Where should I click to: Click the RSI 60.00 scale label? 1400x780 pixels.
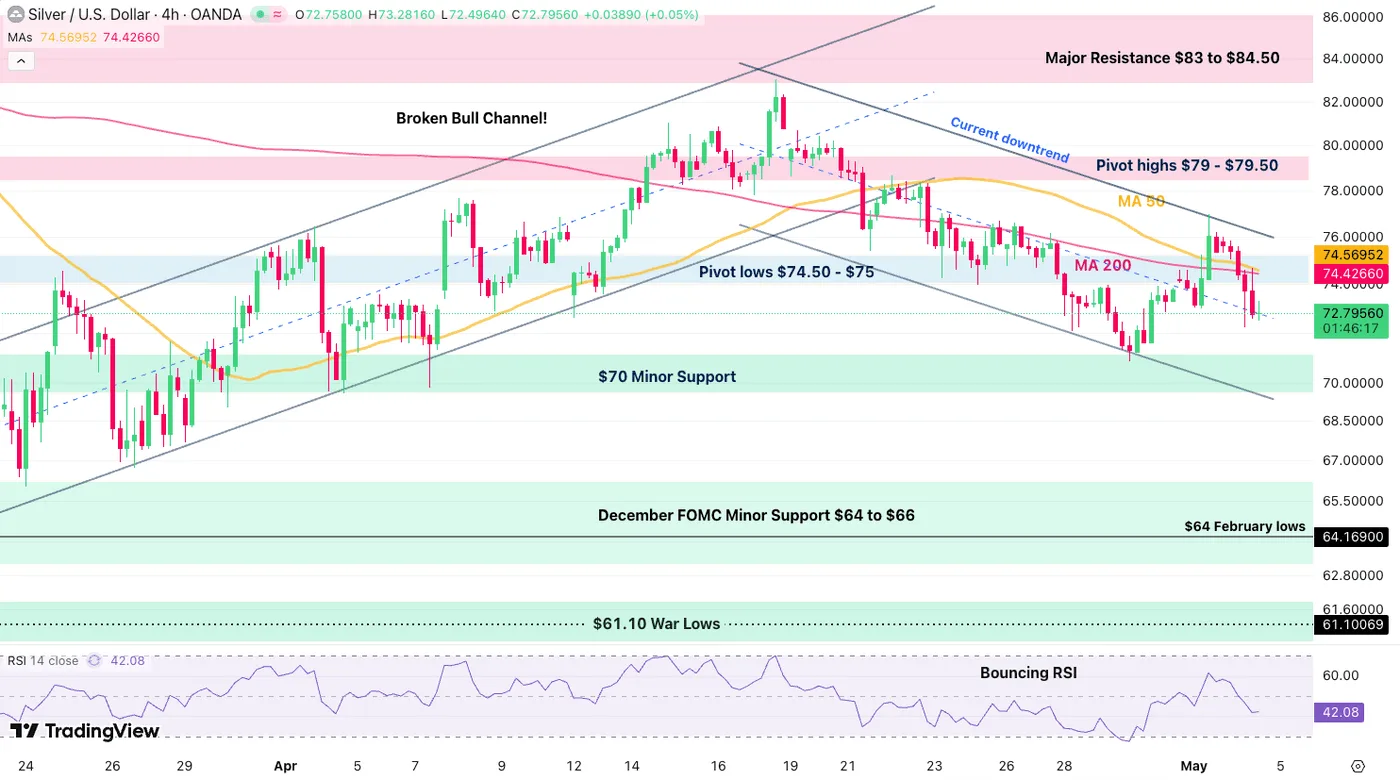point(1340,676)
